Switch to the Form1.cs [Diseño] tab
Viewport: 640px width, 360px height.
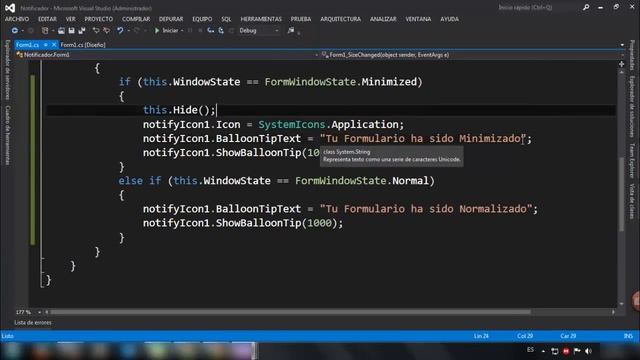pos(83,45)
